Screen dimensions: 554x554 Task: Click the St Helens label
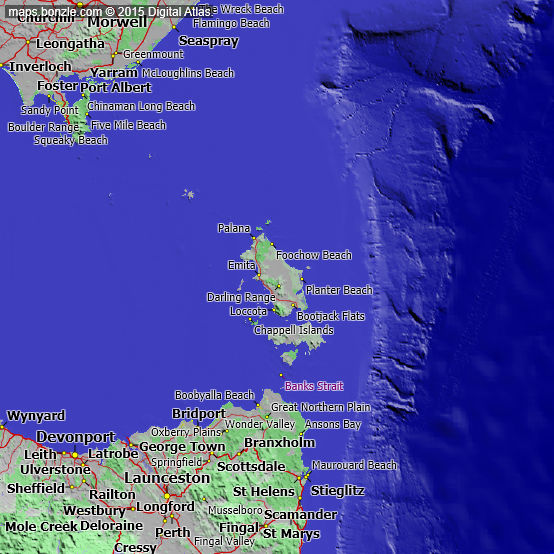pyautogui.click(x=264, y=491)
